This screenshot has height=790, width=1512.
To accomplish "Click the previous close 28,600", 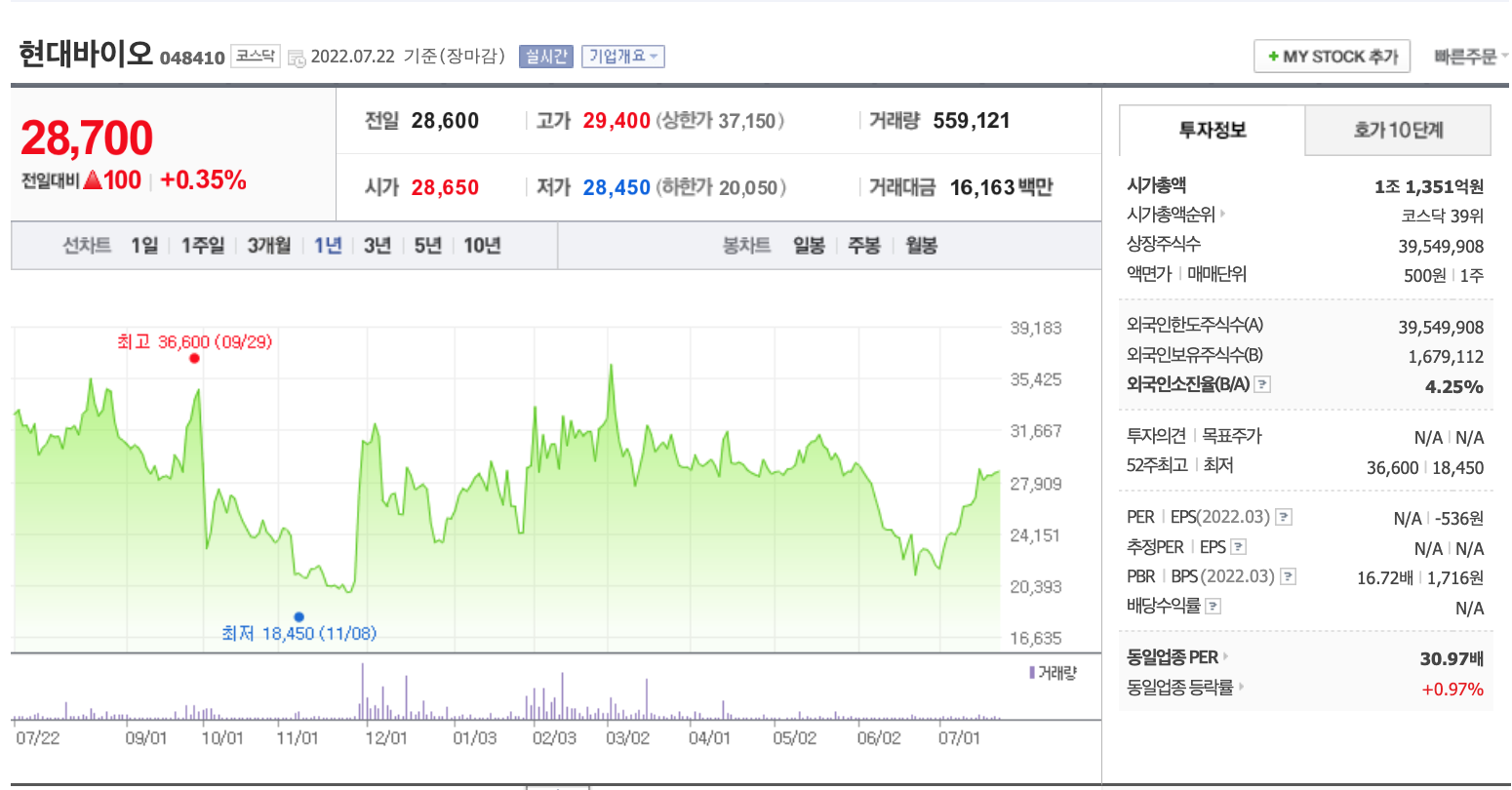I will click(x=445, y=121).
